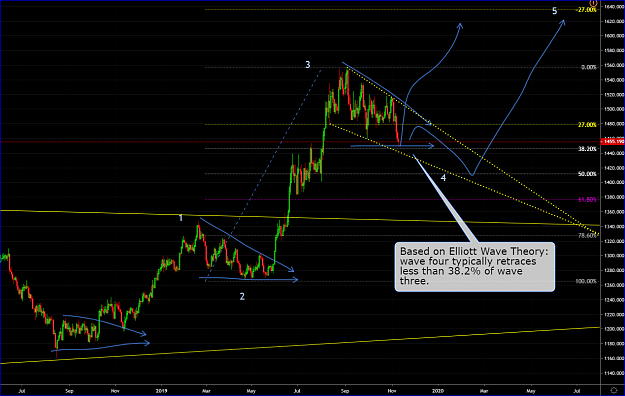Viewport: 625px width, 396px height.
Task: Select the red 1455.190 current price label
Action: pos(613,141)
